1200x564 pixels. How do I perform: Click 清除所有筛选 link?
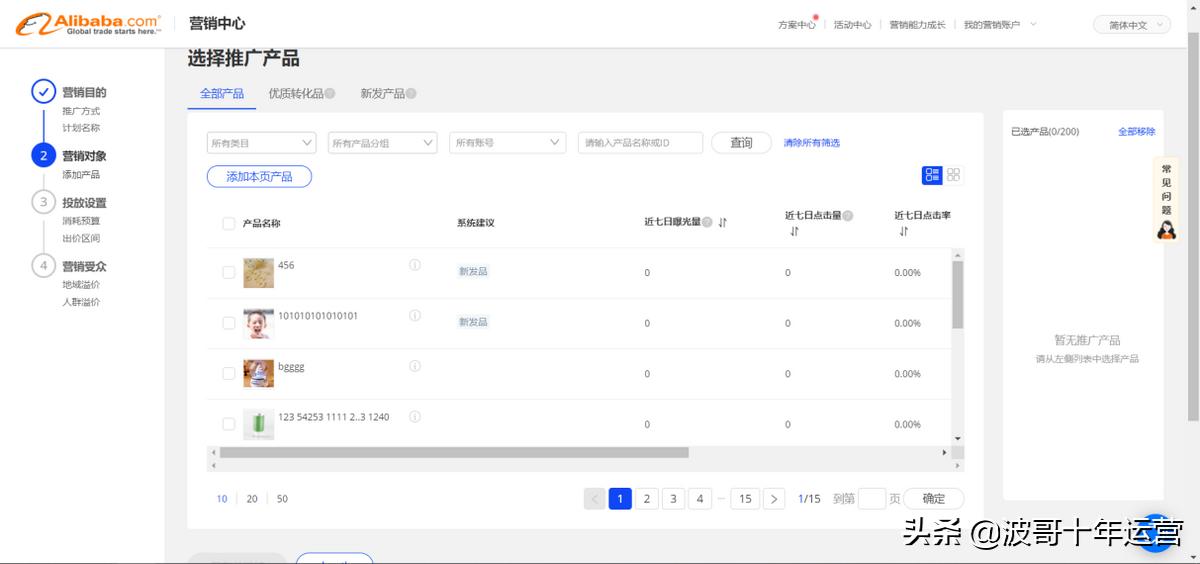(812, 143)
